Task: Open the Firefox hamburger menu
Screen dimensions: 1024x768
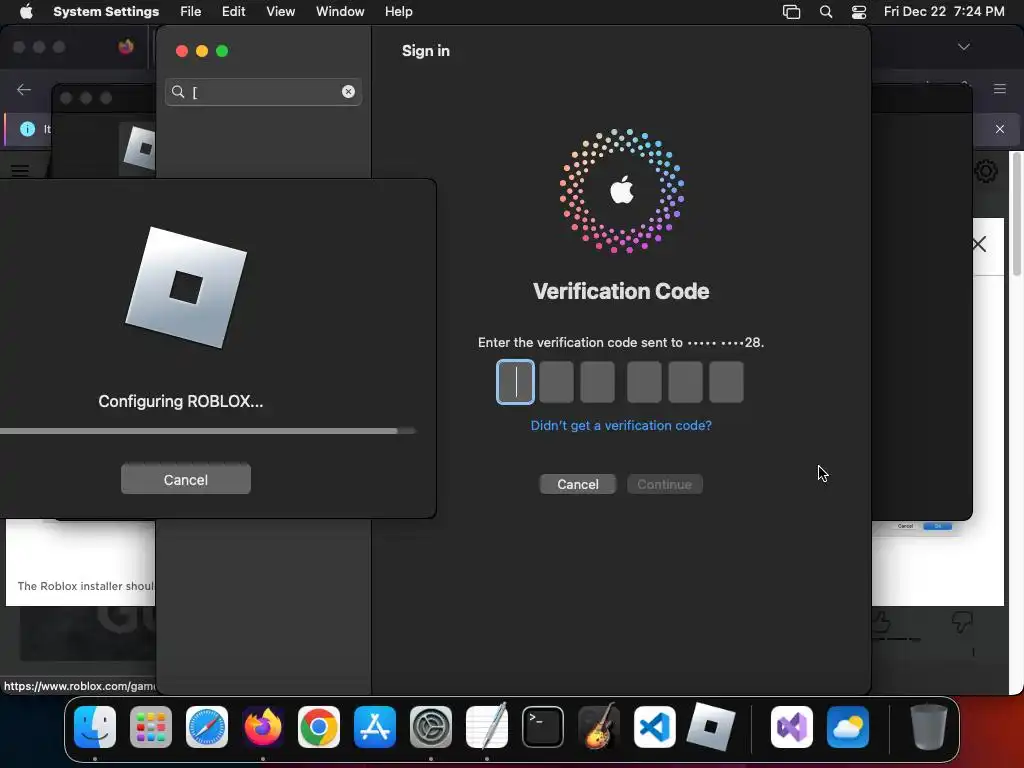Action: (1000, 89)
